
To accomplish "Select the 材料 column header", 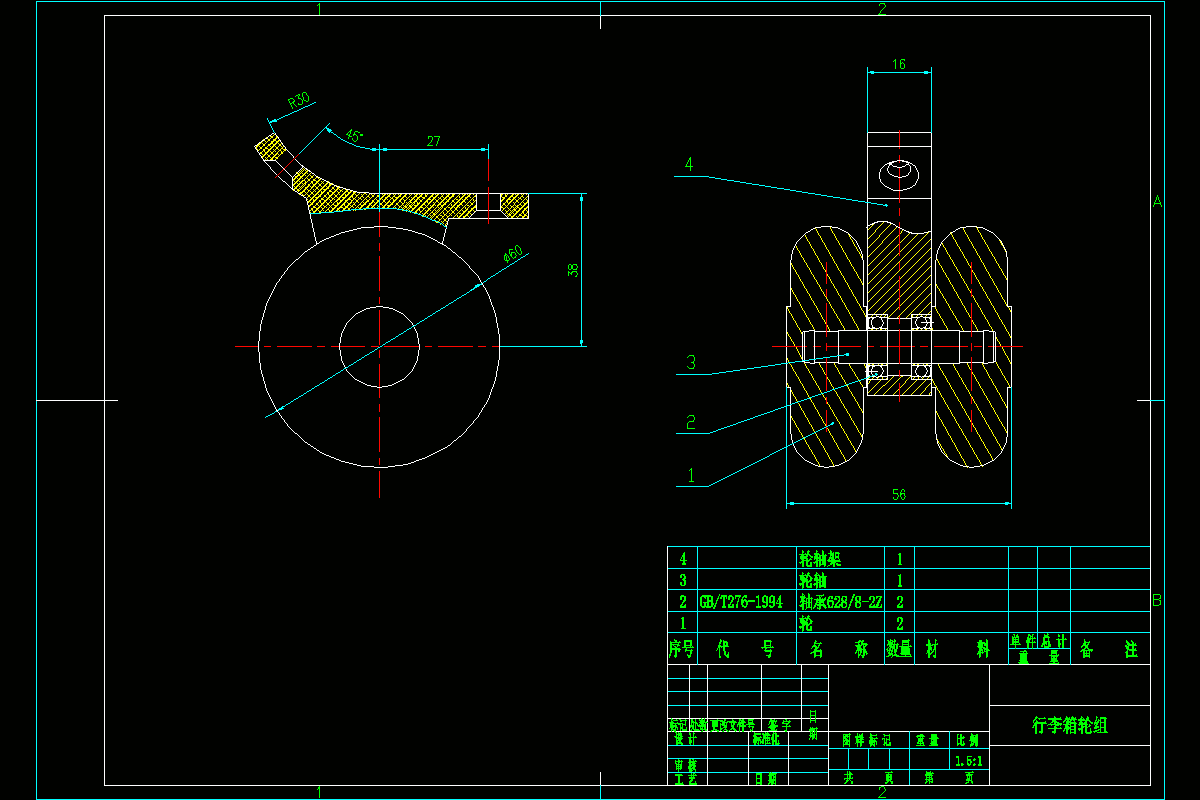I will tap(961, 649).
